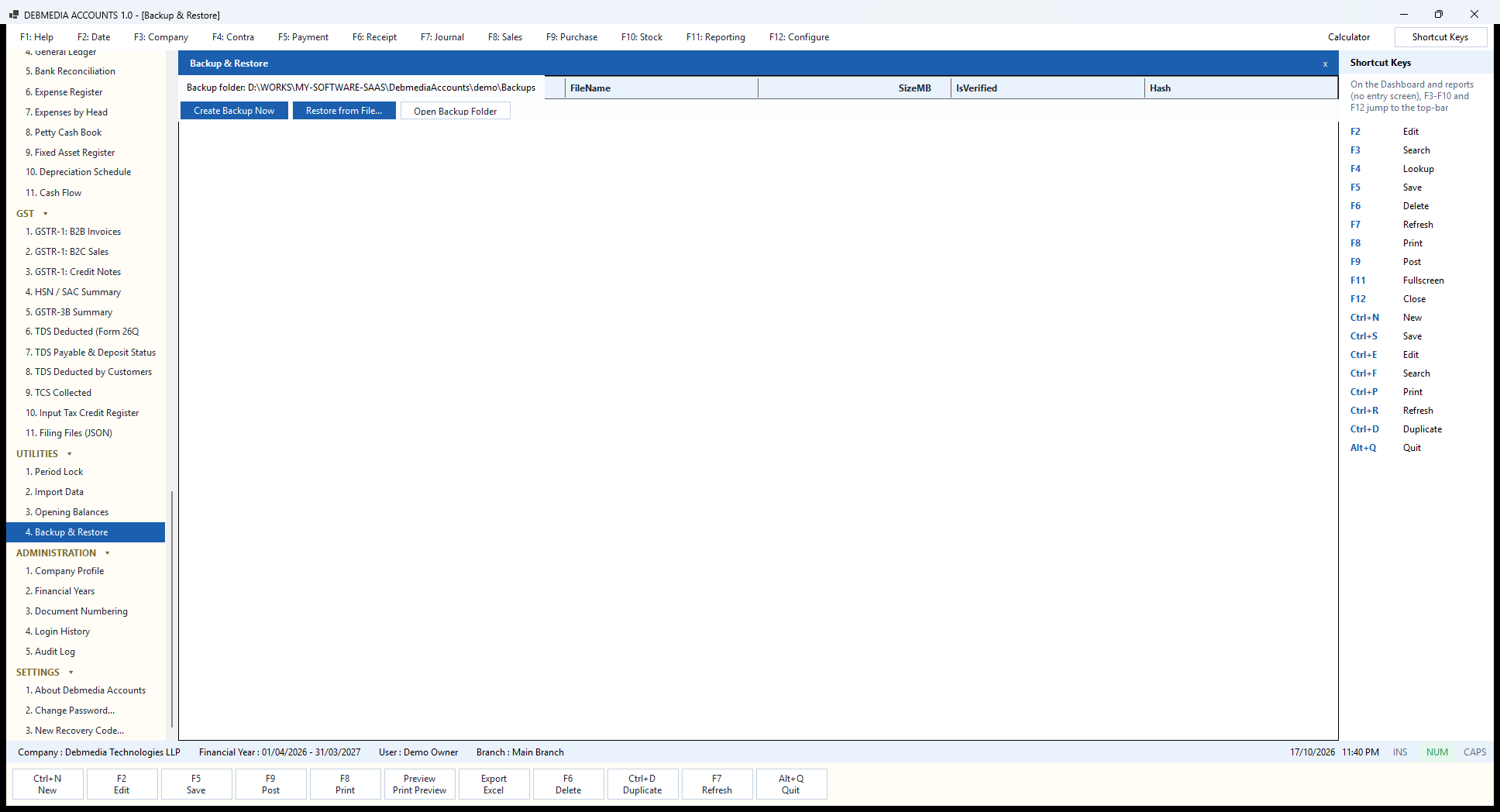
Task: Collapse the SETTINGS section arrow
Action: point(71,673)
